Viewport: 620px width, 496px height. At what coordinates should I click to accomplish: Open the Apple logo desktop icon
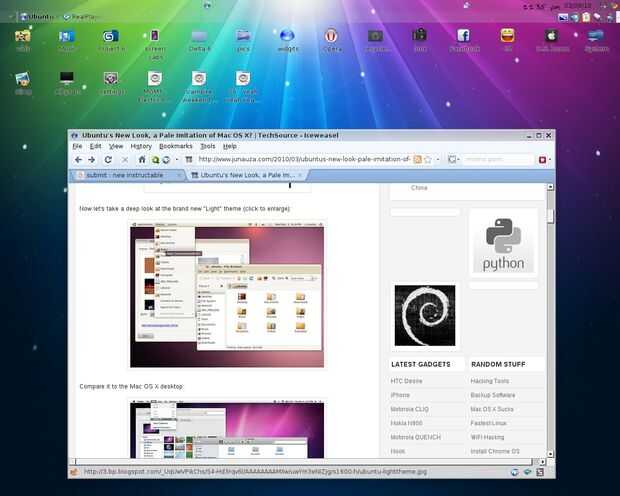(x=552, y=36)
